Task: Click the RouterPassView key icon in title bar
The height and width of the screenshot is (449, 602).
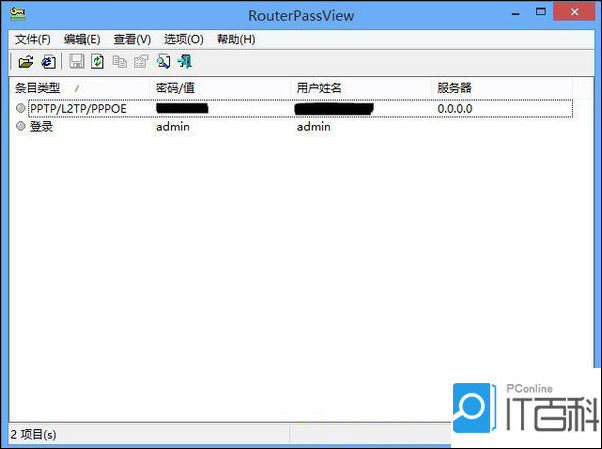Action: (x=18, y=14)
